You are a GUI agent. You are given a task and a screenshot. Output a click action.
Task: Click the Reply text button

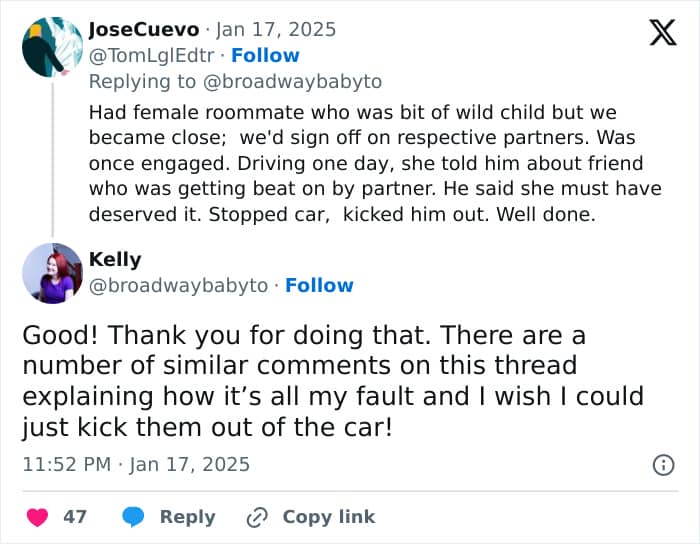point(188,517)
